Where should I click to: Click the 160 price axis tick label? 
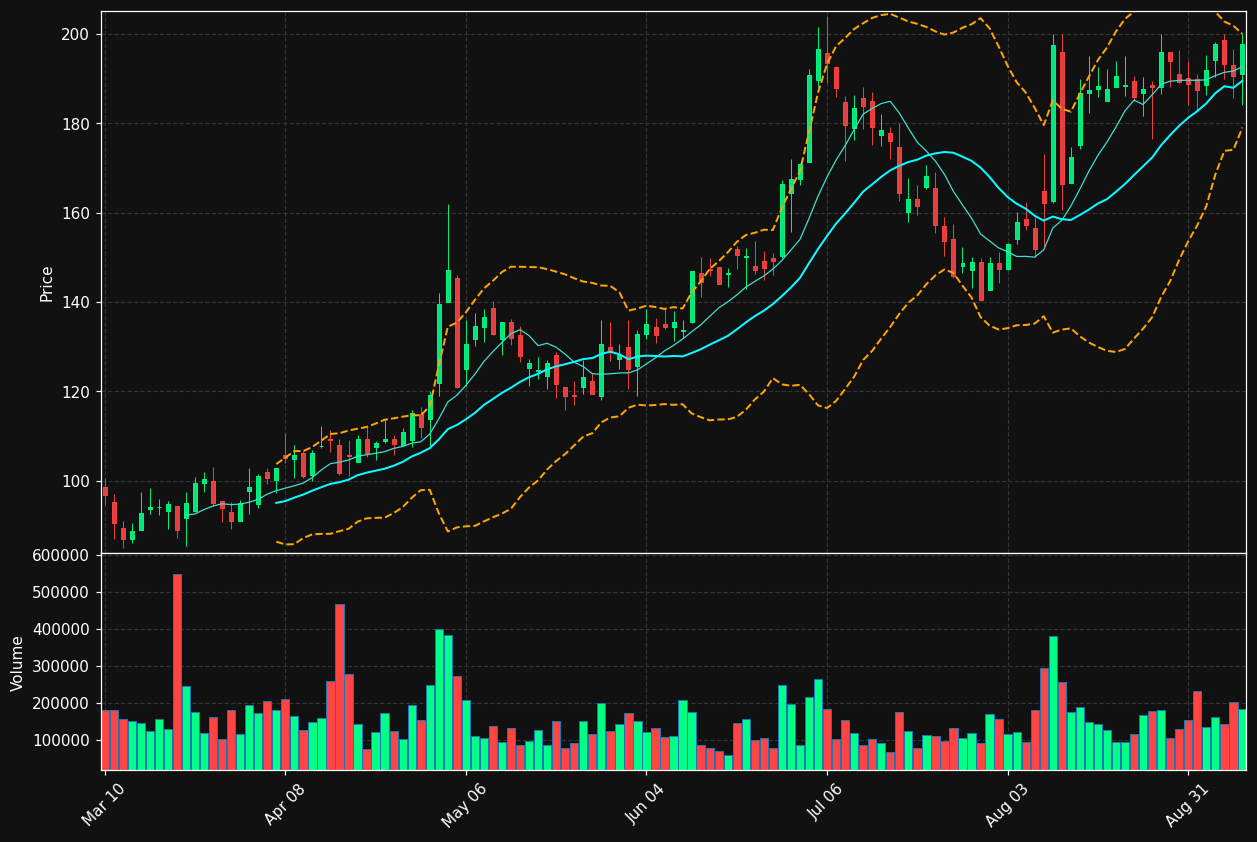[76, 213]
